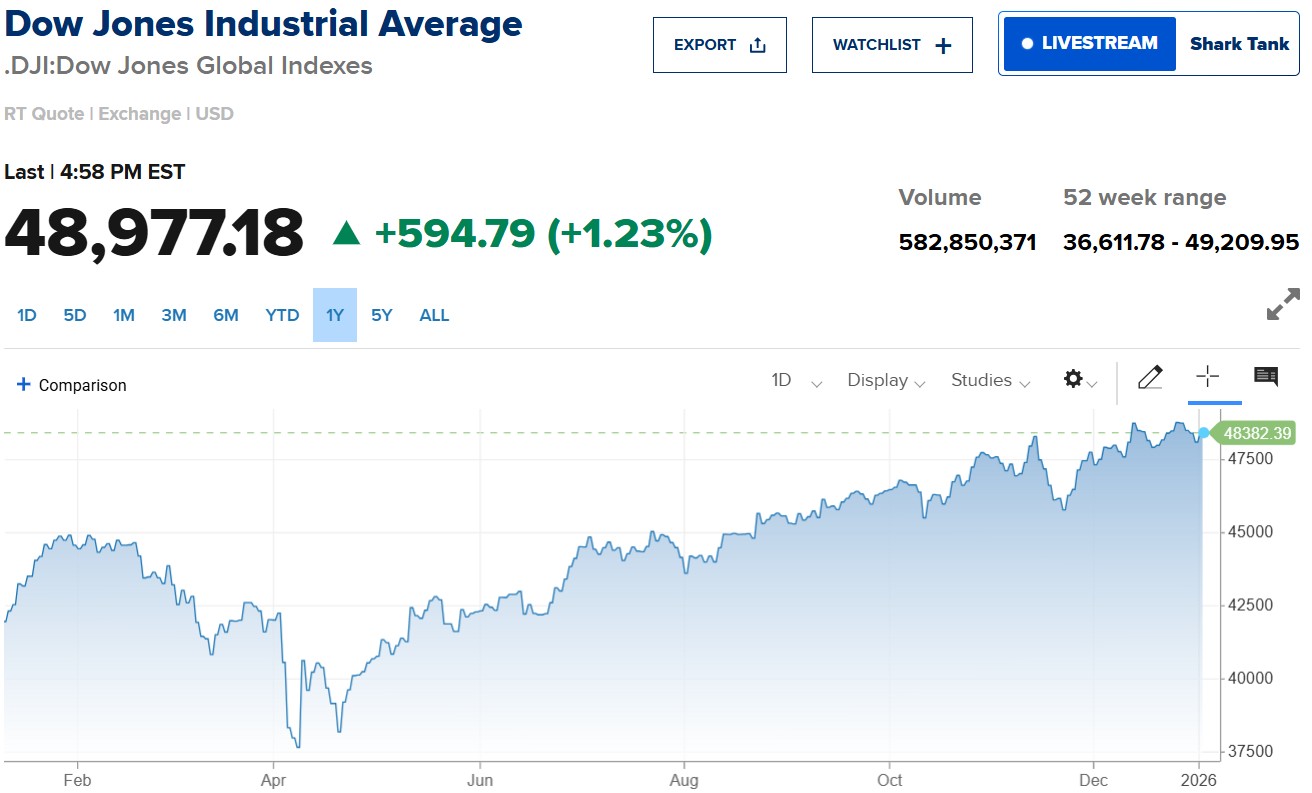The image size is (1312, 793).
Task: Open the chart comments icon
Action: (x=1266, y=377)
